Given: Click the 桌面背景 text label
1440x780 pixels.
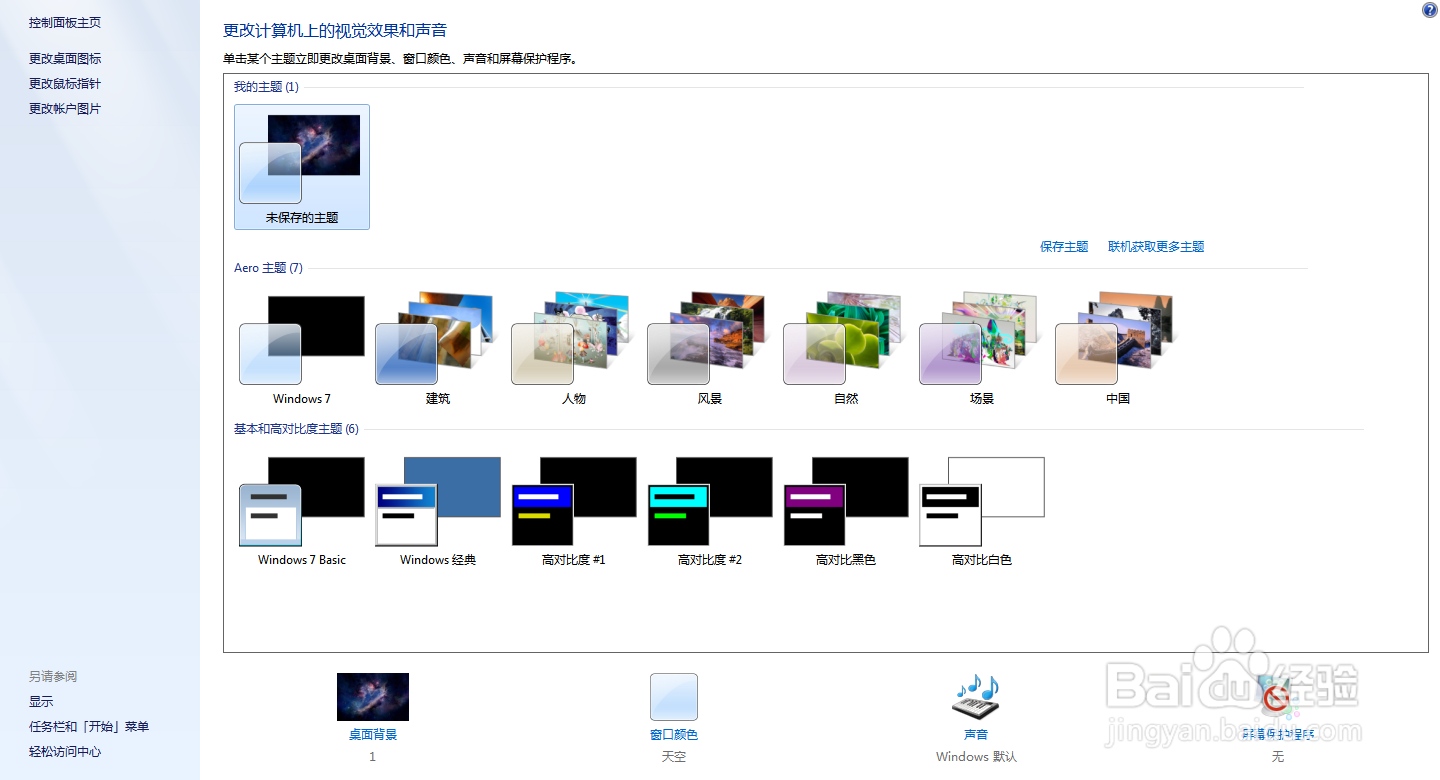Looking at the screenshot, I should (373, 735).
